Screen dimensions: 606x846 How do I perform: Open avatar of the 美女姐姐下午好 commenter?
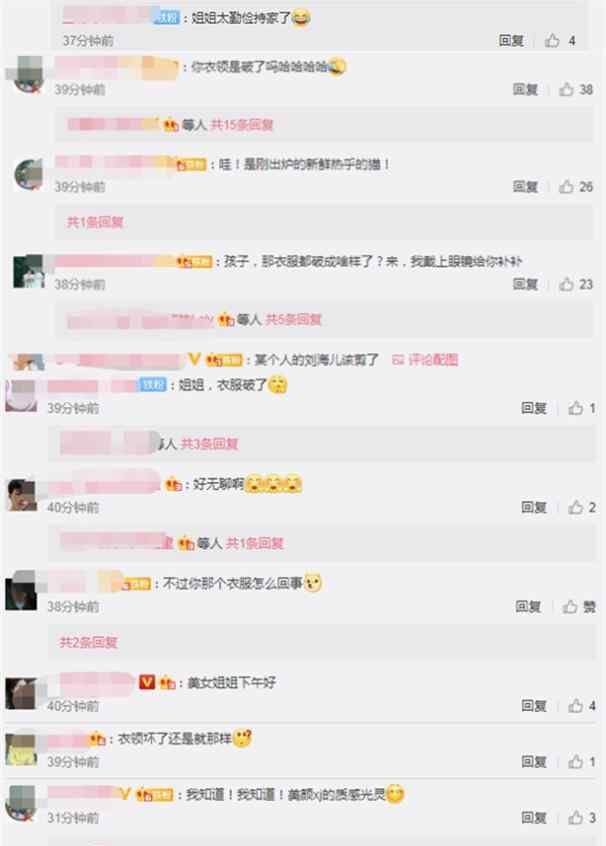point(21,693)
